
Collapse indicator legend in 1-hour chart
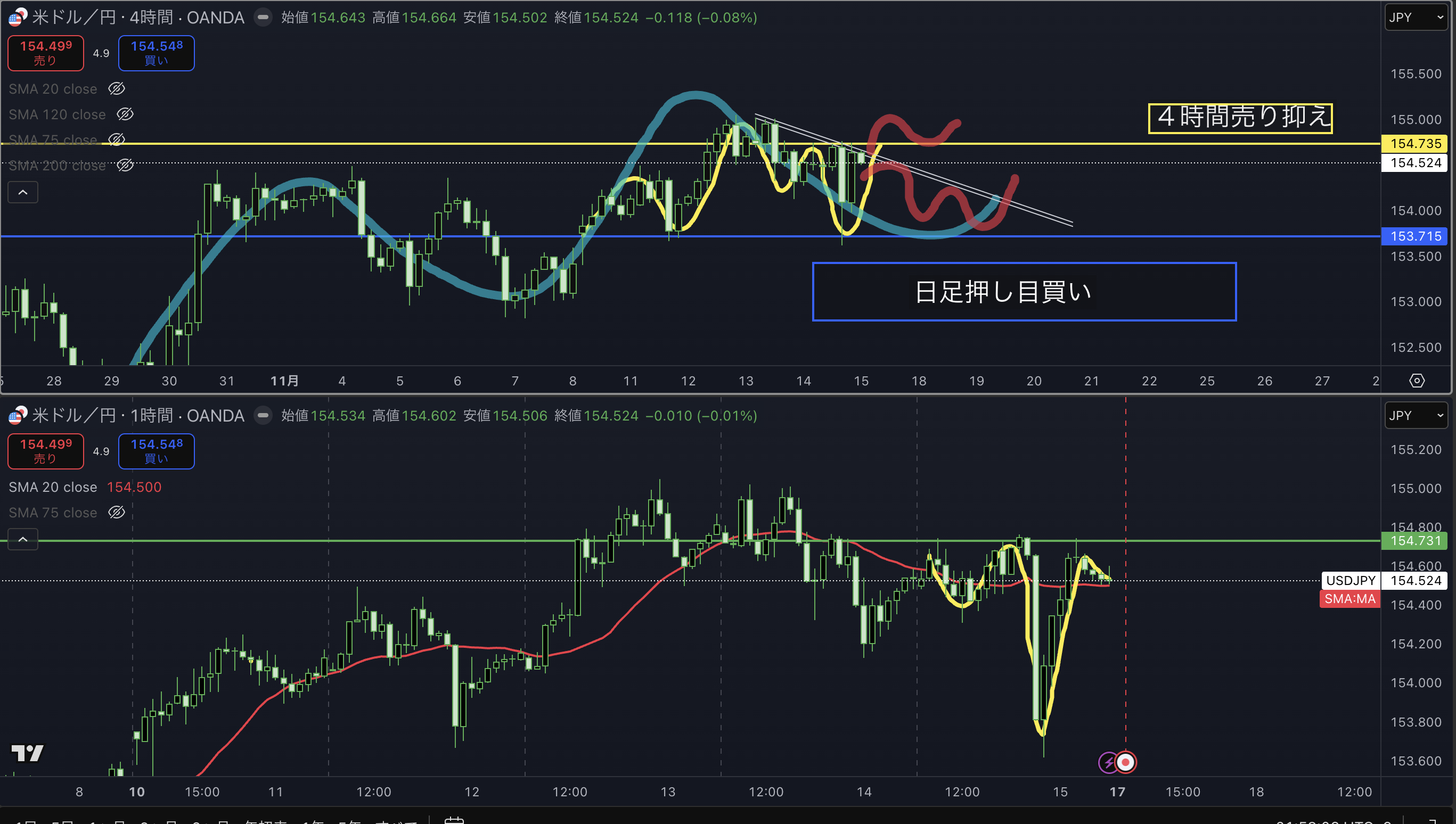click(x=23, y=539)
